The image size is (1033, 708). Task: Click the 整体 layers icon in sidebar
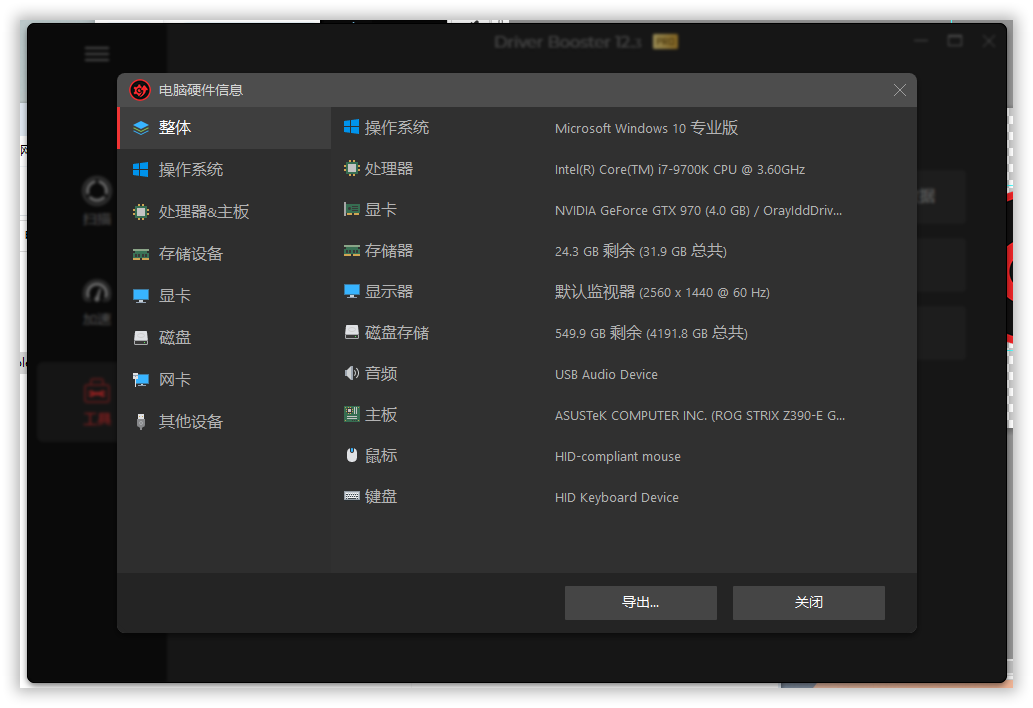[141, 128]
